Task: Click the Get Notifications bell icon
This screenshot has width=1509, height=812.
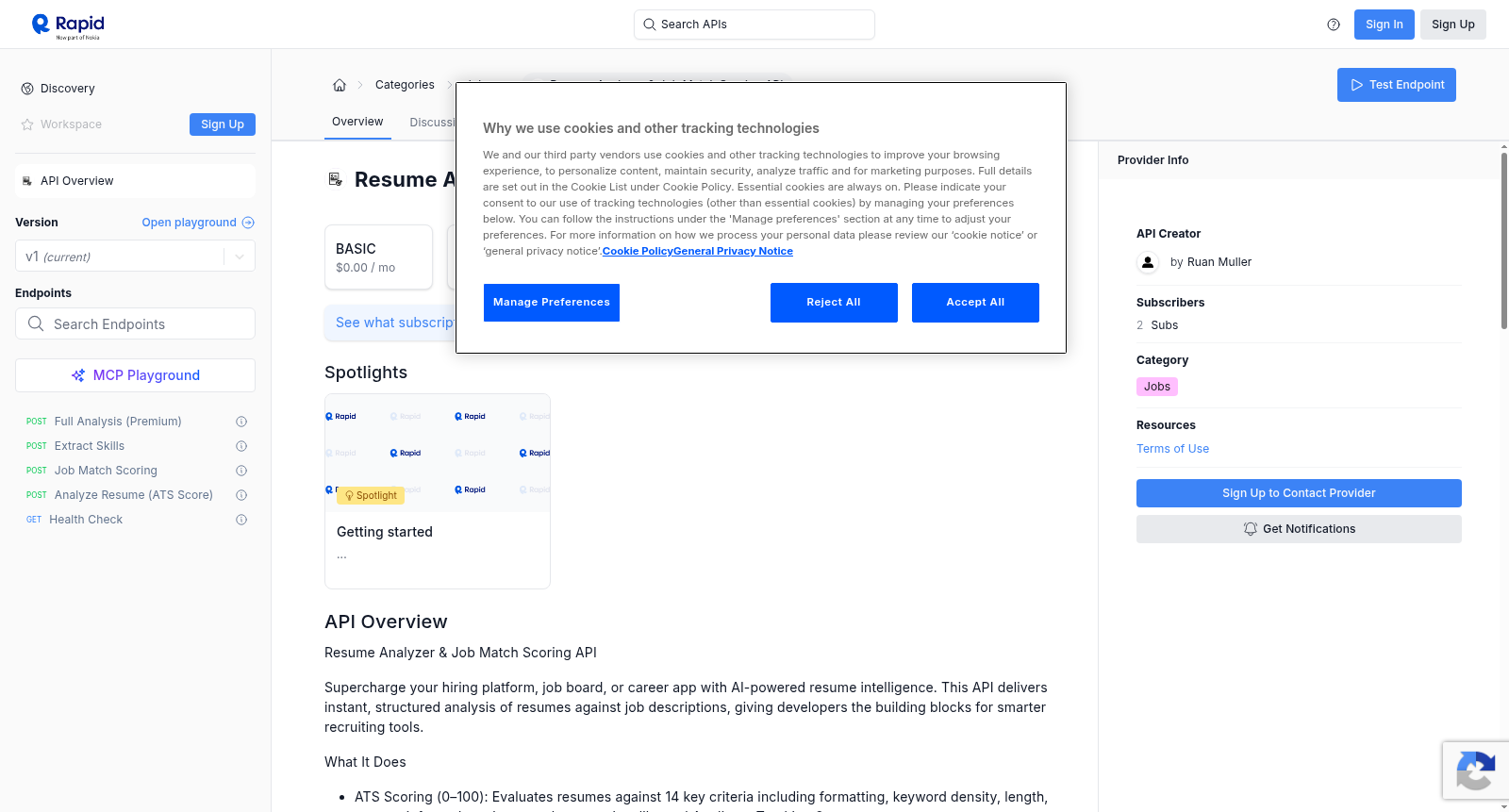Action: click(1251, 529)
